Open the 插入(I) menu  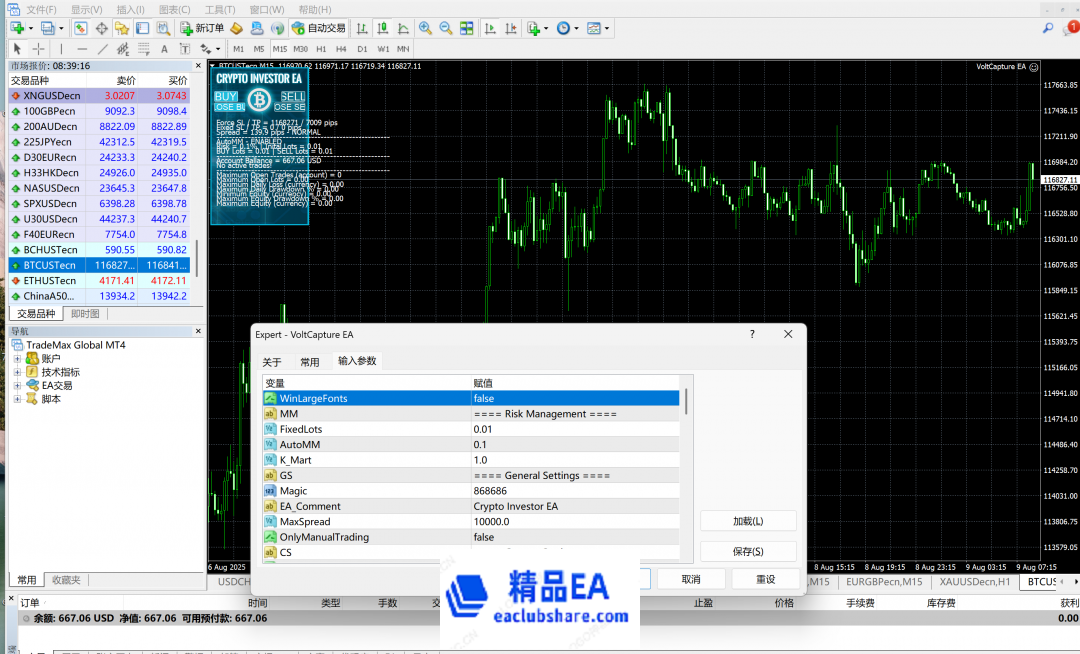[x=131, y=9]
